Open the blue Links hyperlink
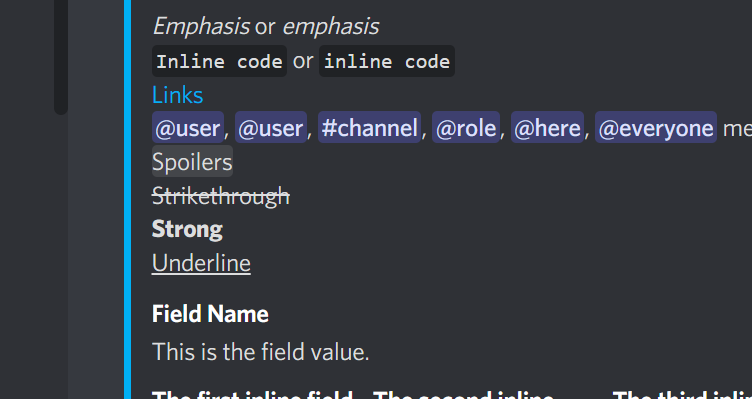 point(177,95)
